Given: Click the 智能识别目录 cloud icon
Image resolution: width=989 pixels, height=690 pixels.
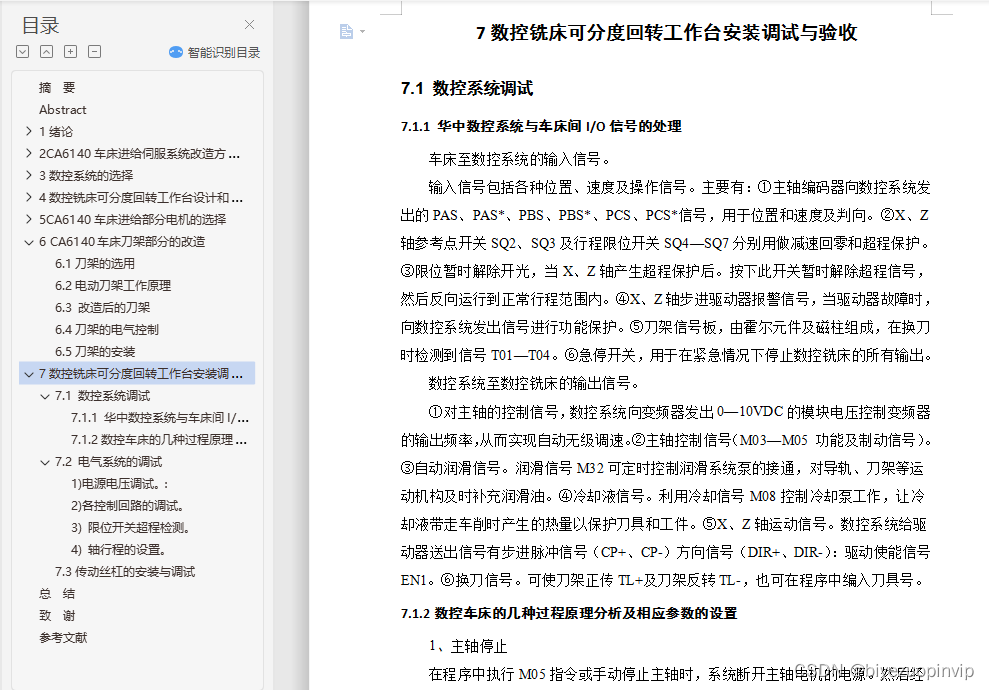Looking at the screenshot, I should pos(176,52).
